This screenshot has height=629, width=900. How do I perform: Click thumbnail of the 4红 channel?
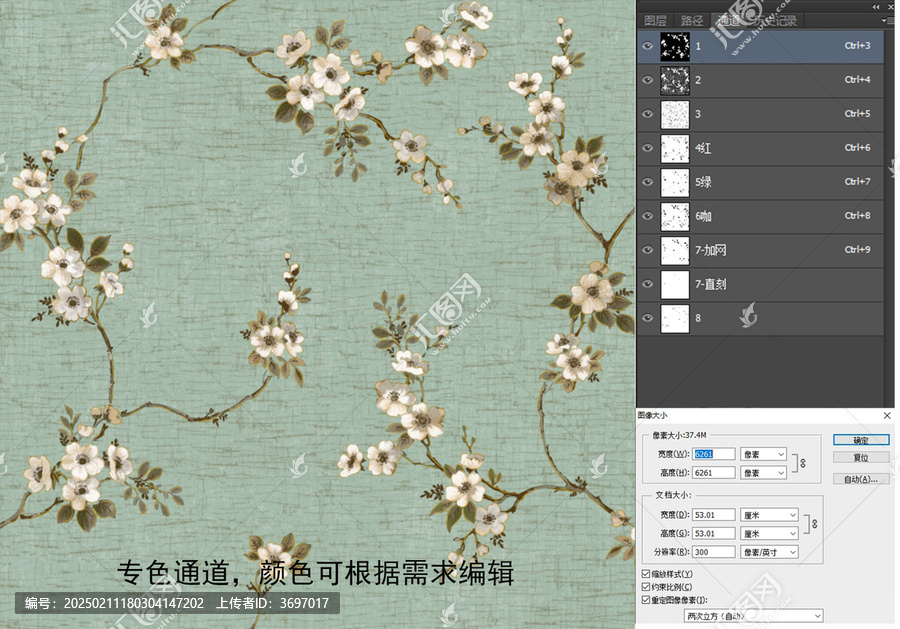tap(675, 147)
